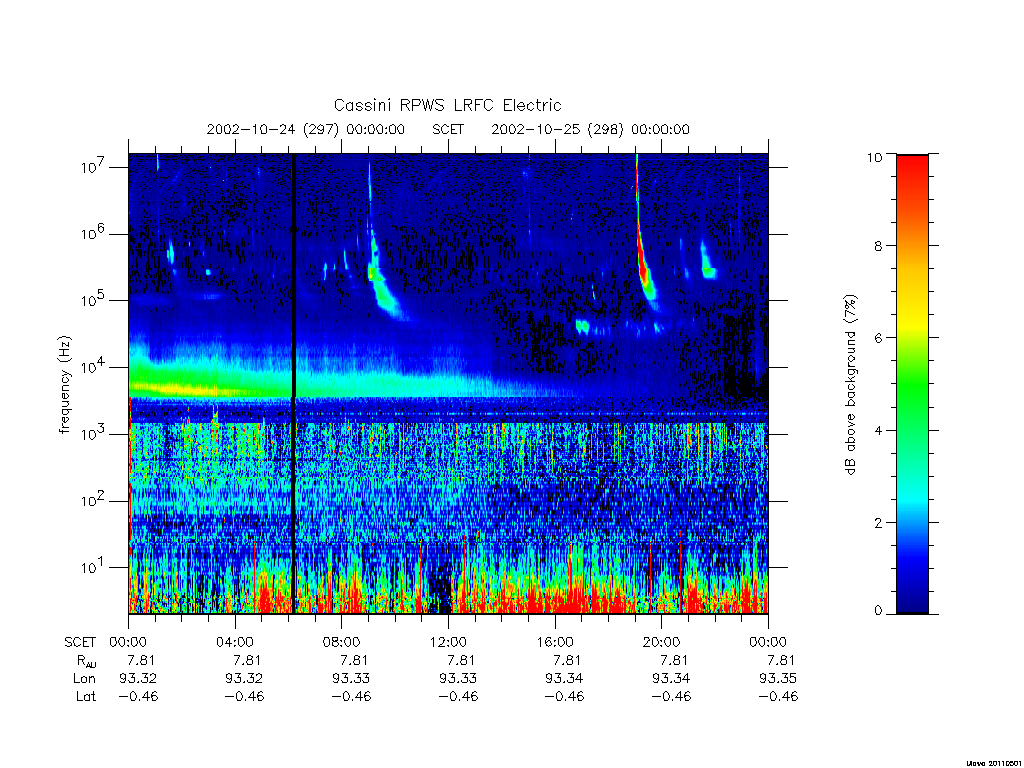Select the 16:00 time tick label

point(554,642)
